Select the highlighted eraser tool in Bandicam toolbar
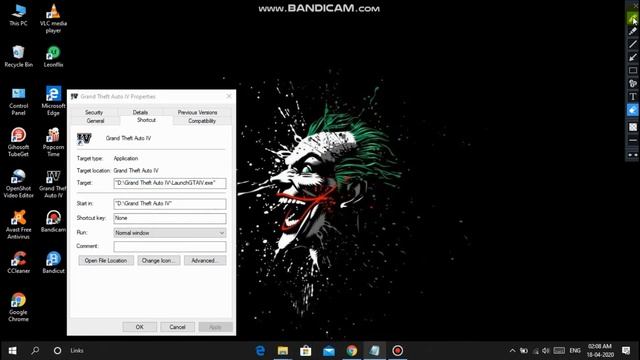 point(633,110)
